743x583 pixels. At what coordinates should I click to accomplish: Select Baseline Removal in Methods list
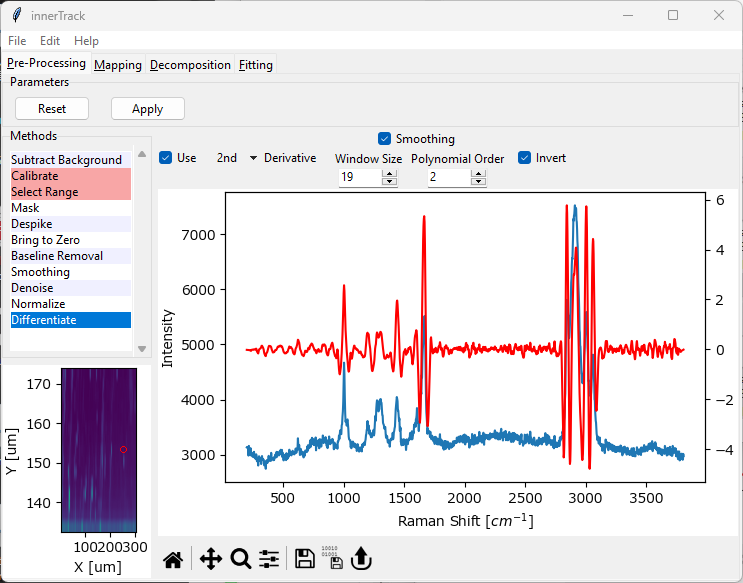(57, 256)
